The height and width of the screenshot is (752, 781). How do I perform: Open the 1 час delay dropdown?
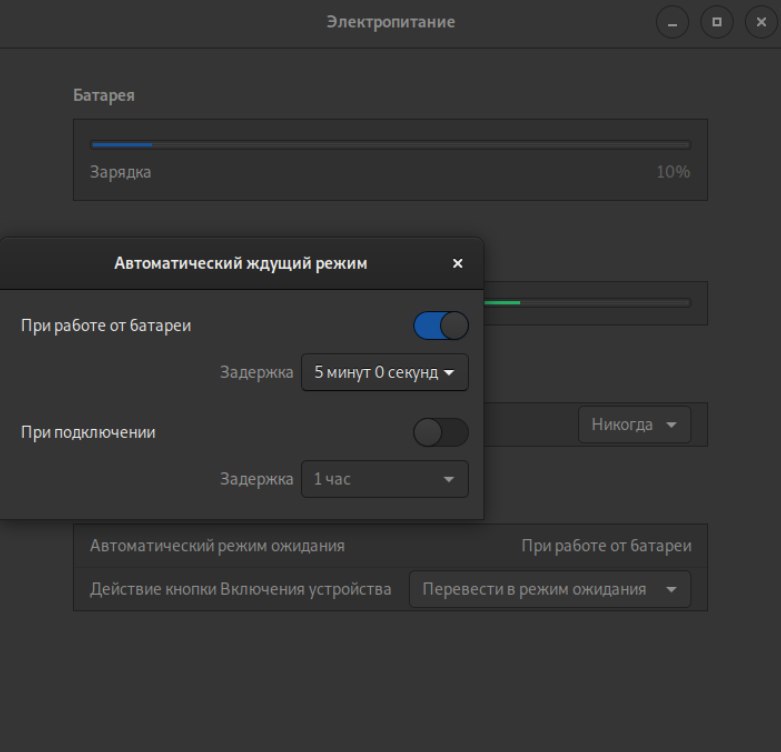(x=385, y=479)
